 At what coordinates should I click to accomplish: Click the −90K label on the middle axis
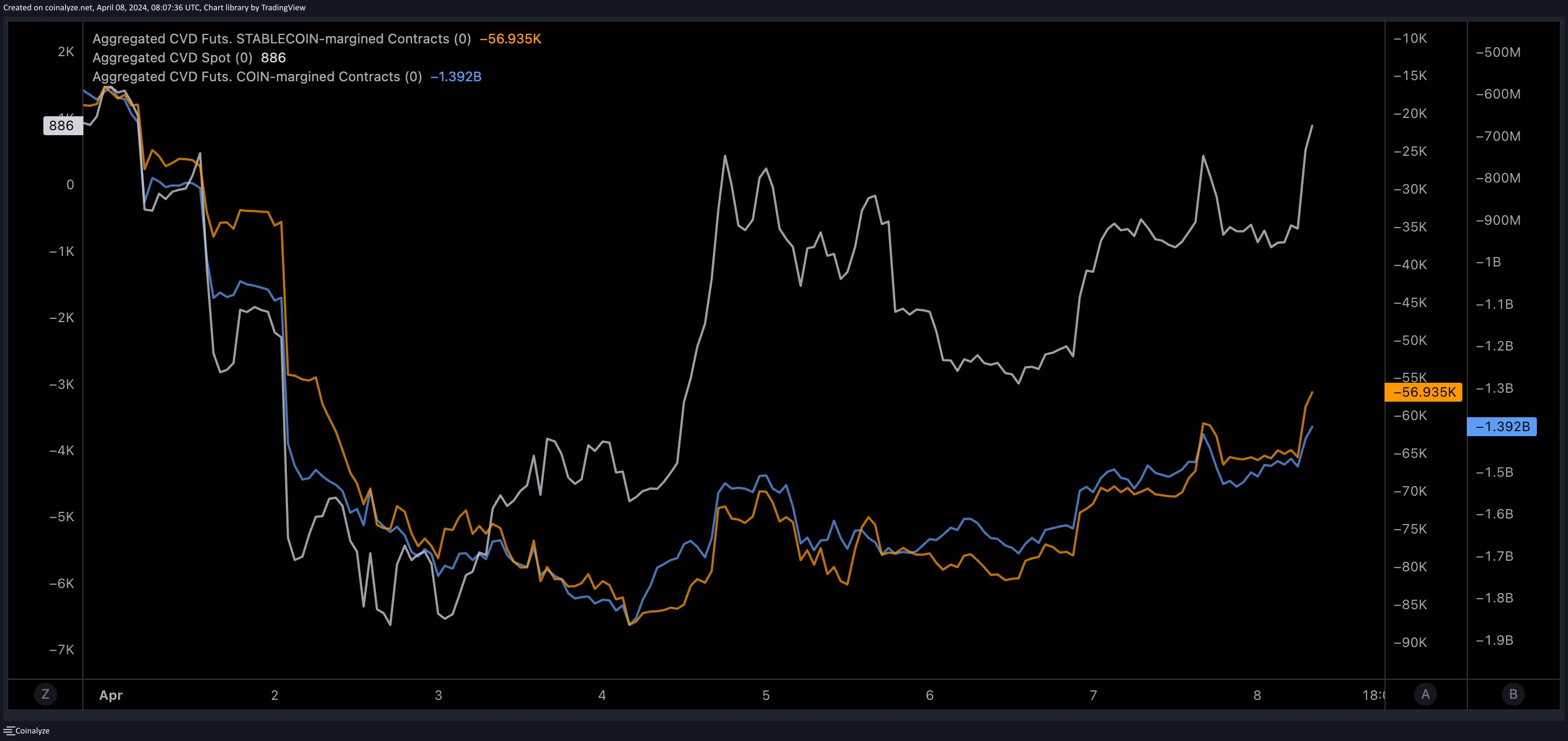click(x=1410, y=643)
